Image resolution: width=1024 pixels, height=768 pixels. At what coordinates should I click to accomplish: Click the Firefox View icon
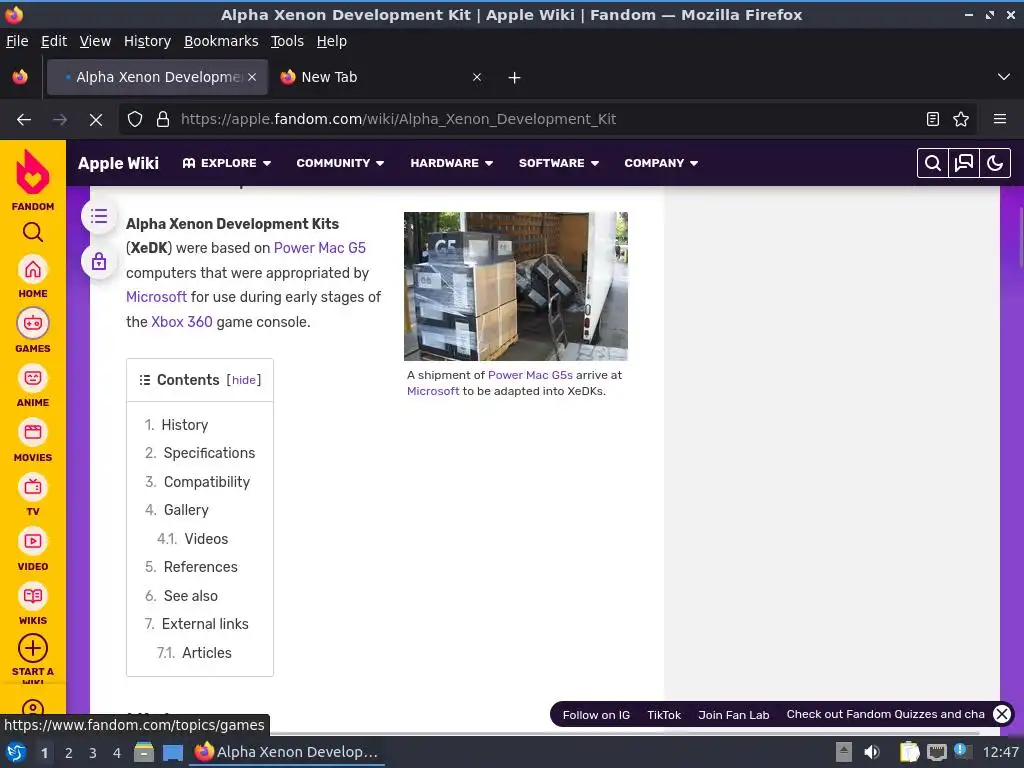tap(20, 77)
